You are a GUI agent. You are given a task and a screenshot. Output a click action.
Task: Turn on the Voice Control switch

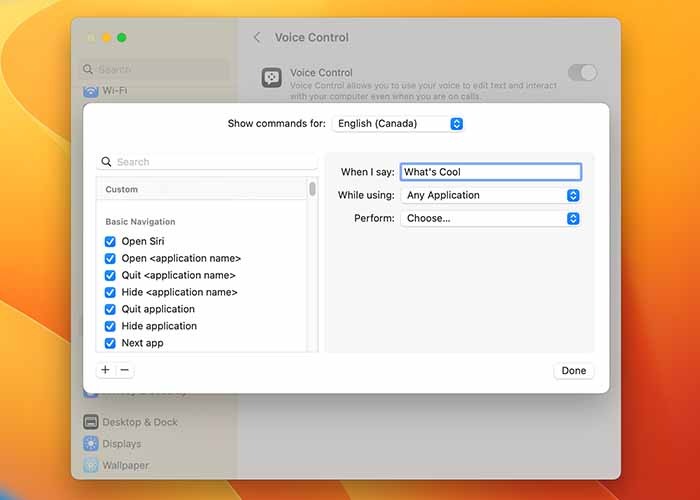(x=583, y=72)
